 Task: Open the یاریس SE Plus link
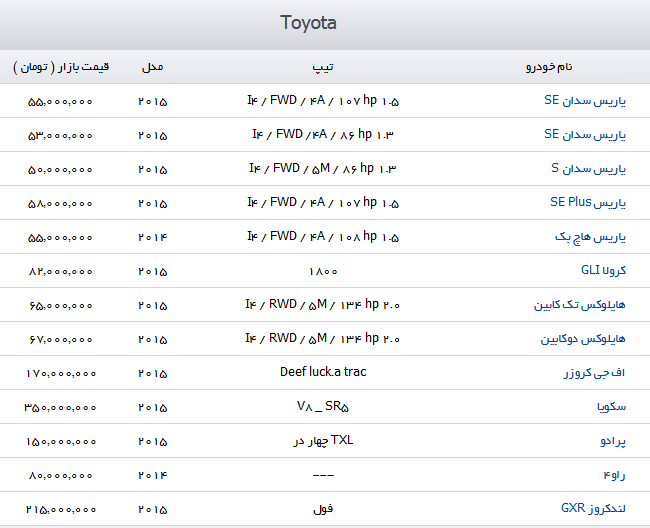[x=588, y=203]
